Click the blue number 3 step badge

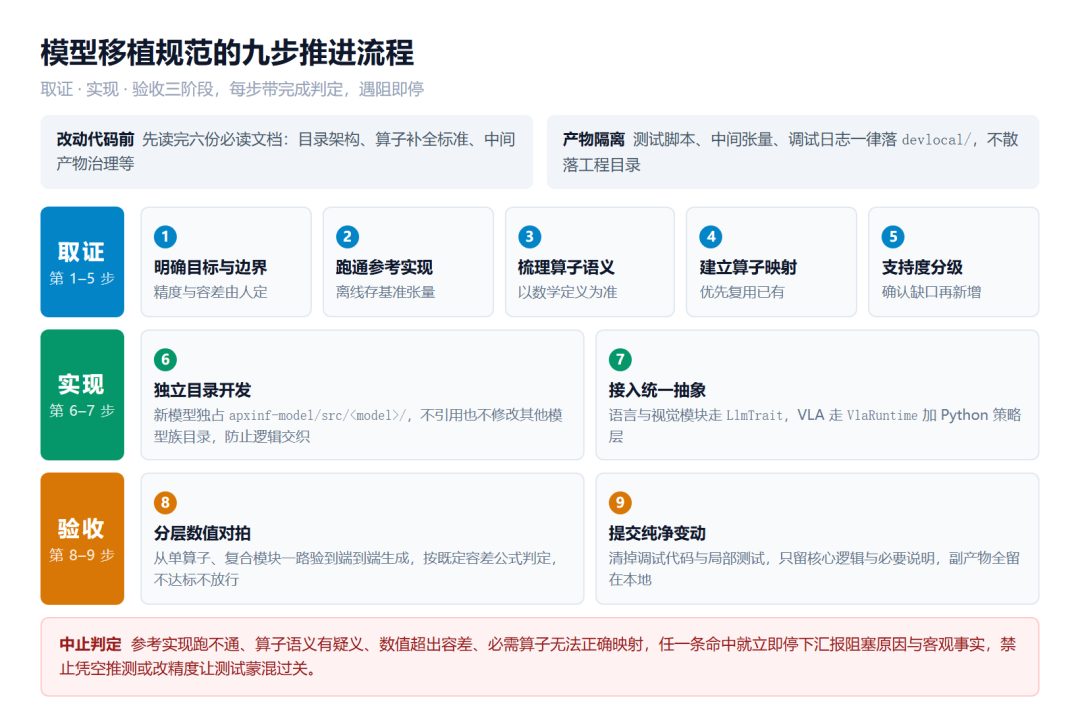(529, 237)
